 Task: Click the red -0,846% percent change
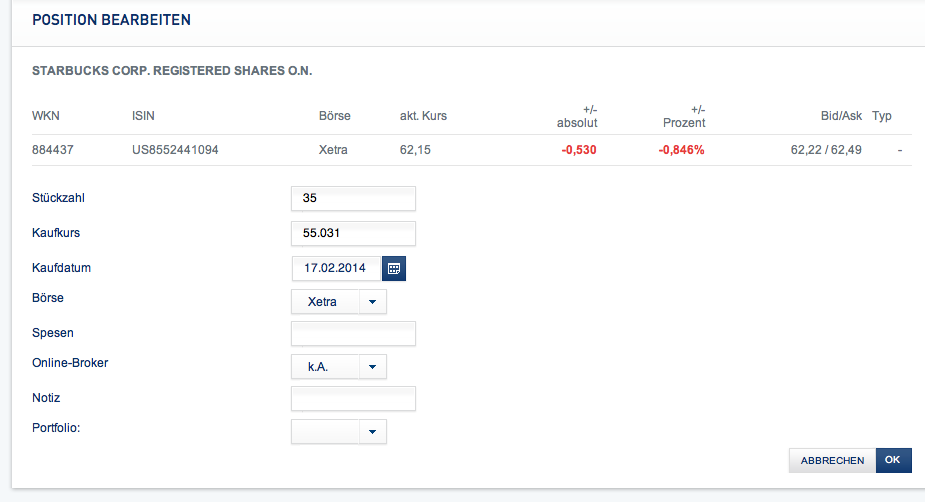pos(681,150)
